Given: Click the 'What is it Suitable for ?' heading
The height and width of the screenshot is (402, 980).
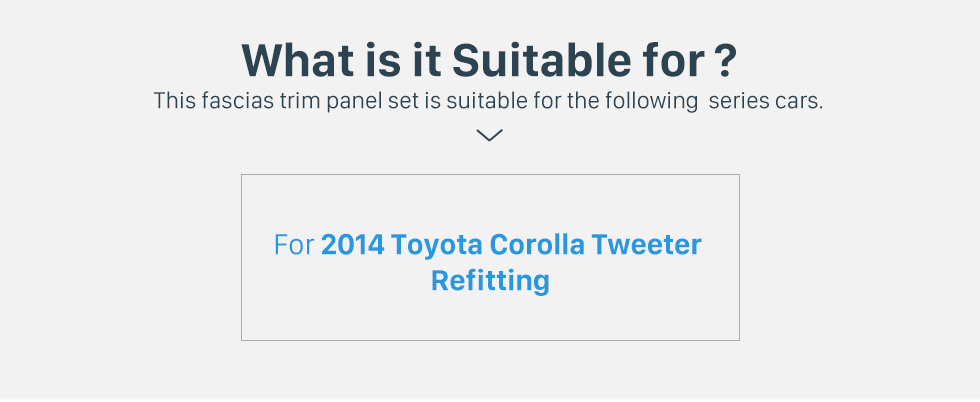Looking at the screenshot, I should click(x=489, y=61).
